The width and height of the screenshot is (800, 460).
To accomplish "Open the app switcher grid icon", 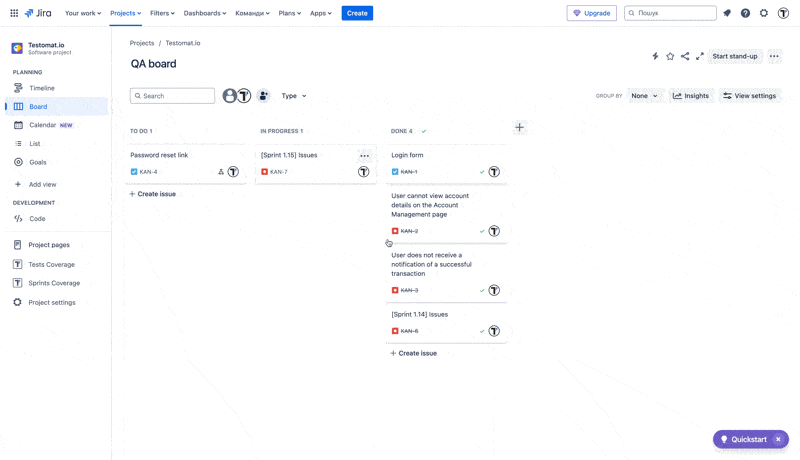I will click(x=14, y=13).
